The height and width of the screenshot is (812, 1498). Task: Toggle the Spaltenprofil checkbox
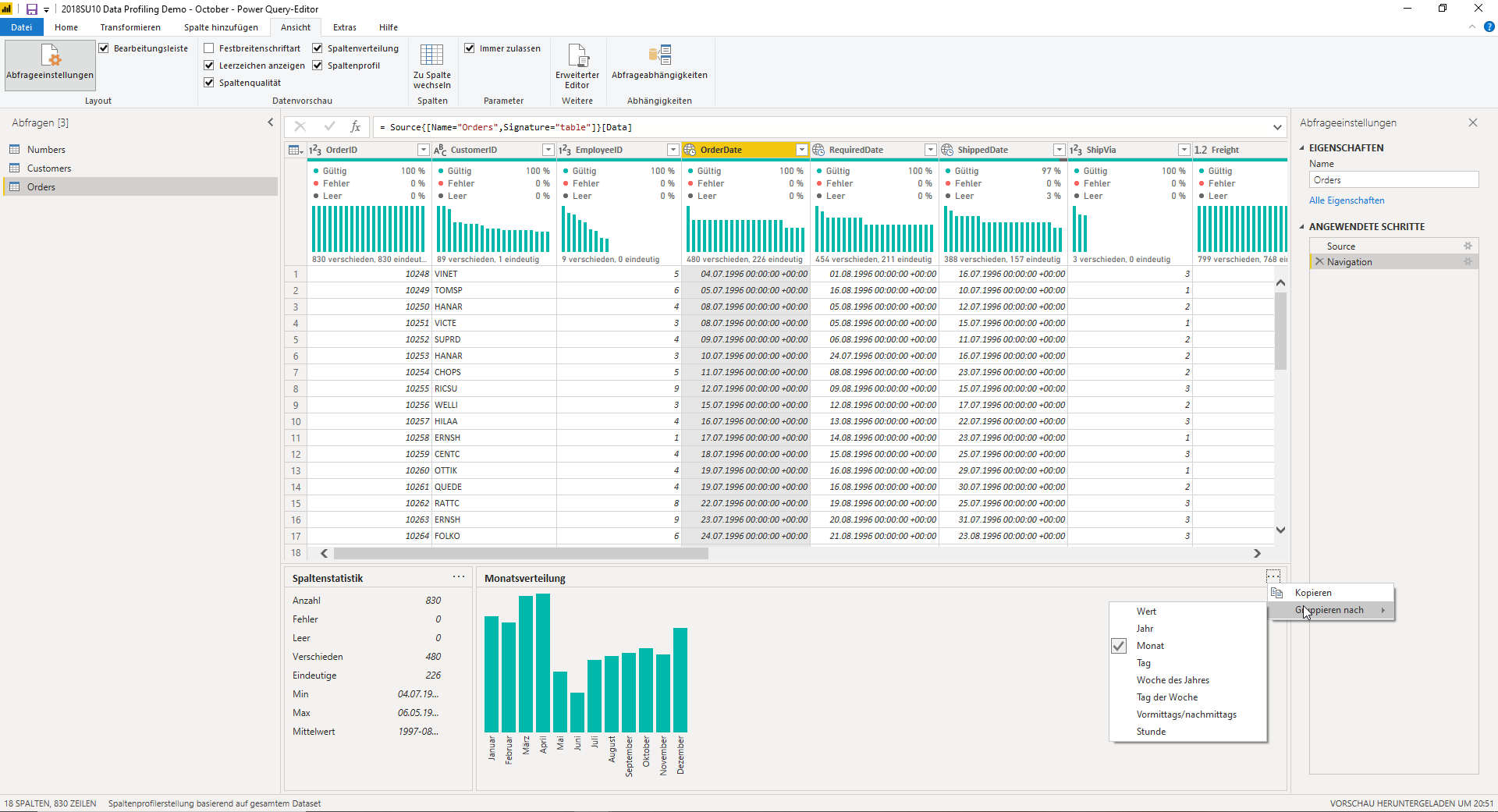pyautogui.click(x=318, y=66)
